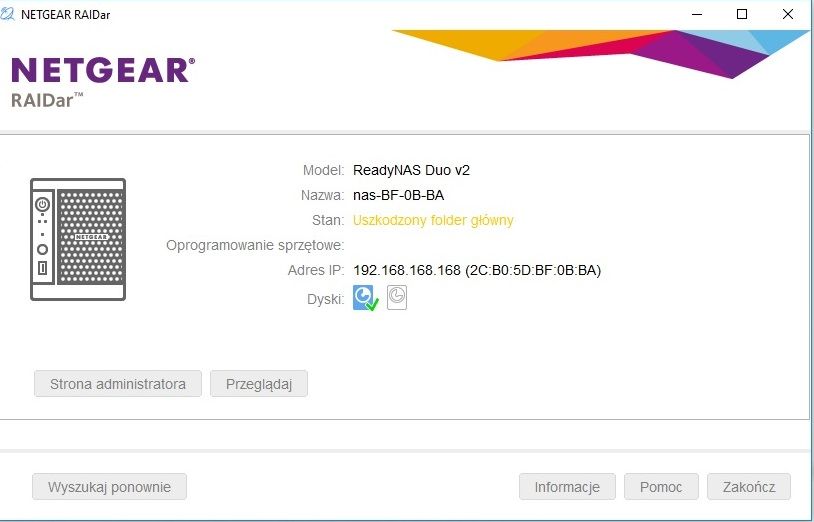814x522 pixels.
Task: Click the device name nas-BF-0B-BA
Action: click(x=399, y=196)
